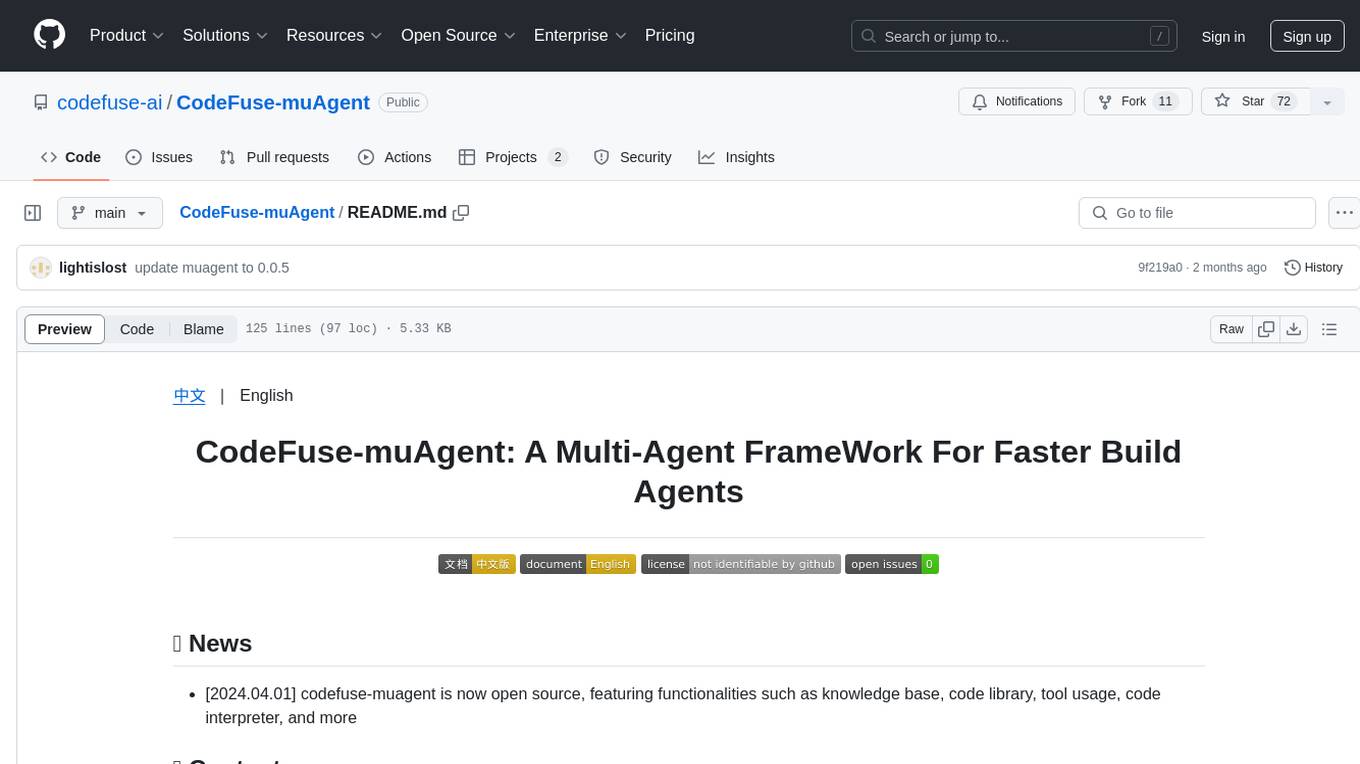Screen dimensions: 1360x764
Task: Open the CodeFuse-muAgent repository title link
Action: (x=273, y=102)
